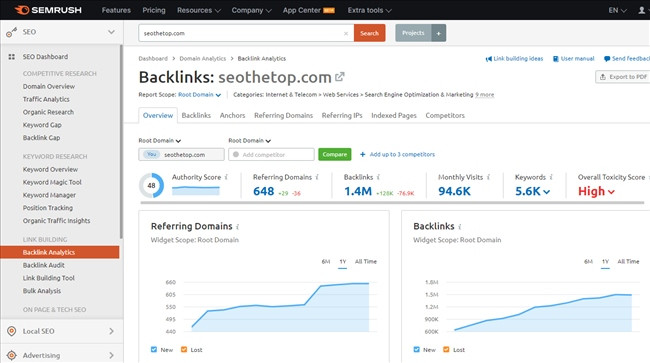Viewport: 650px width, 363px height.
Task: Select All Time range in Backlinks chart
Action: tap(628, 261)
